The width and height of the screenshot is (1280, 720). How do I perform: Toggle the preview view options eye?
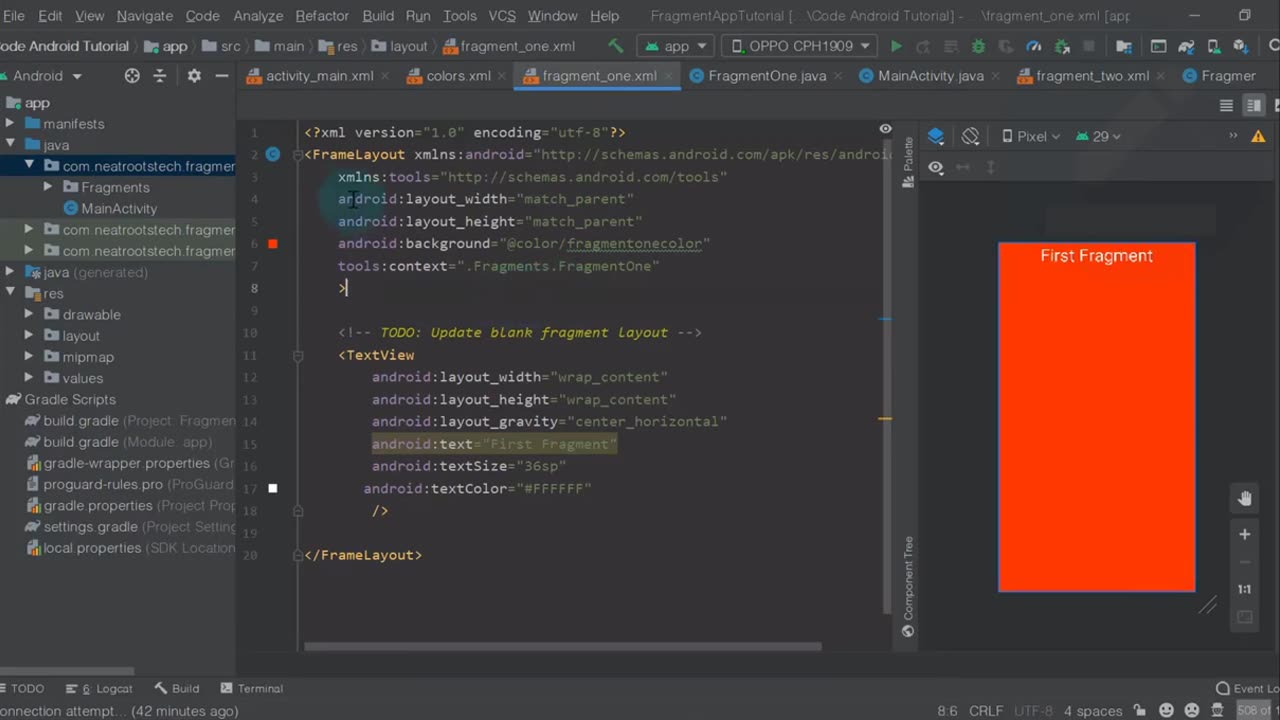pyautogui.click(x=936, y=167)
